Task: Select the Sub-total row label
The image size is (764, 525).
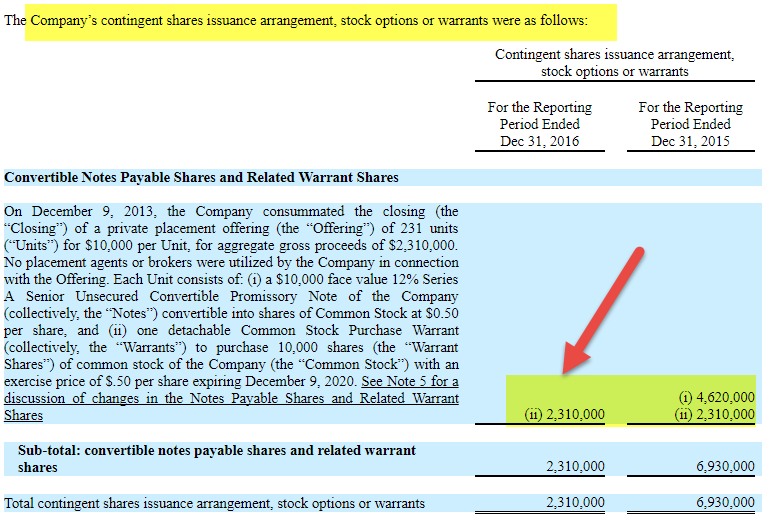Action: (x=217, y=459)
